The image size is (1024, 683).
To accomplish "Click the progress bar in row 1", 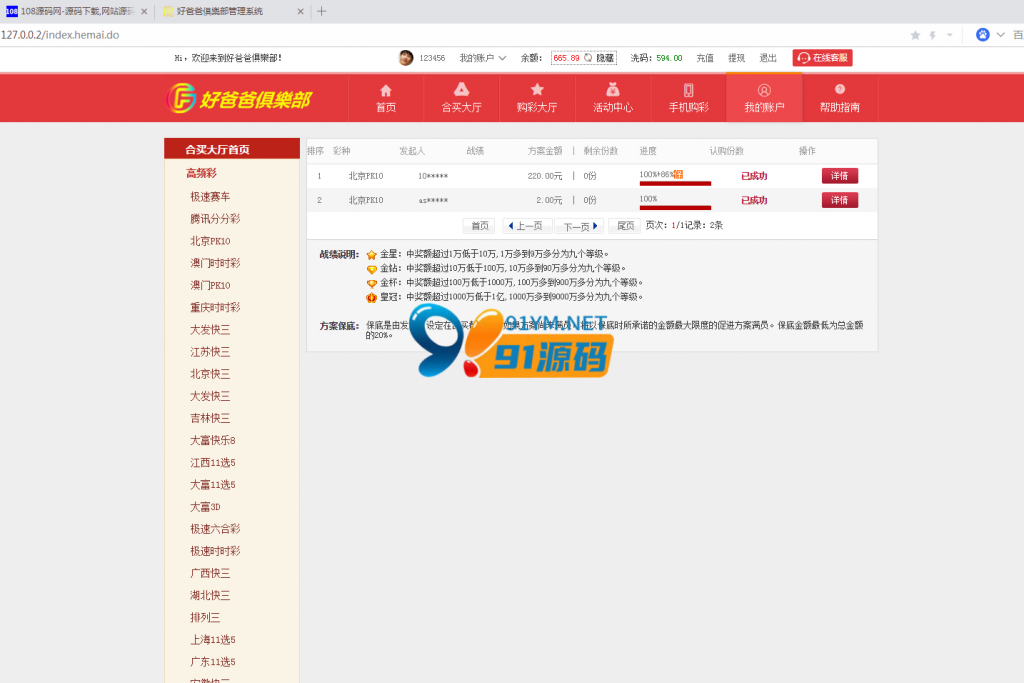I will 675,183.
